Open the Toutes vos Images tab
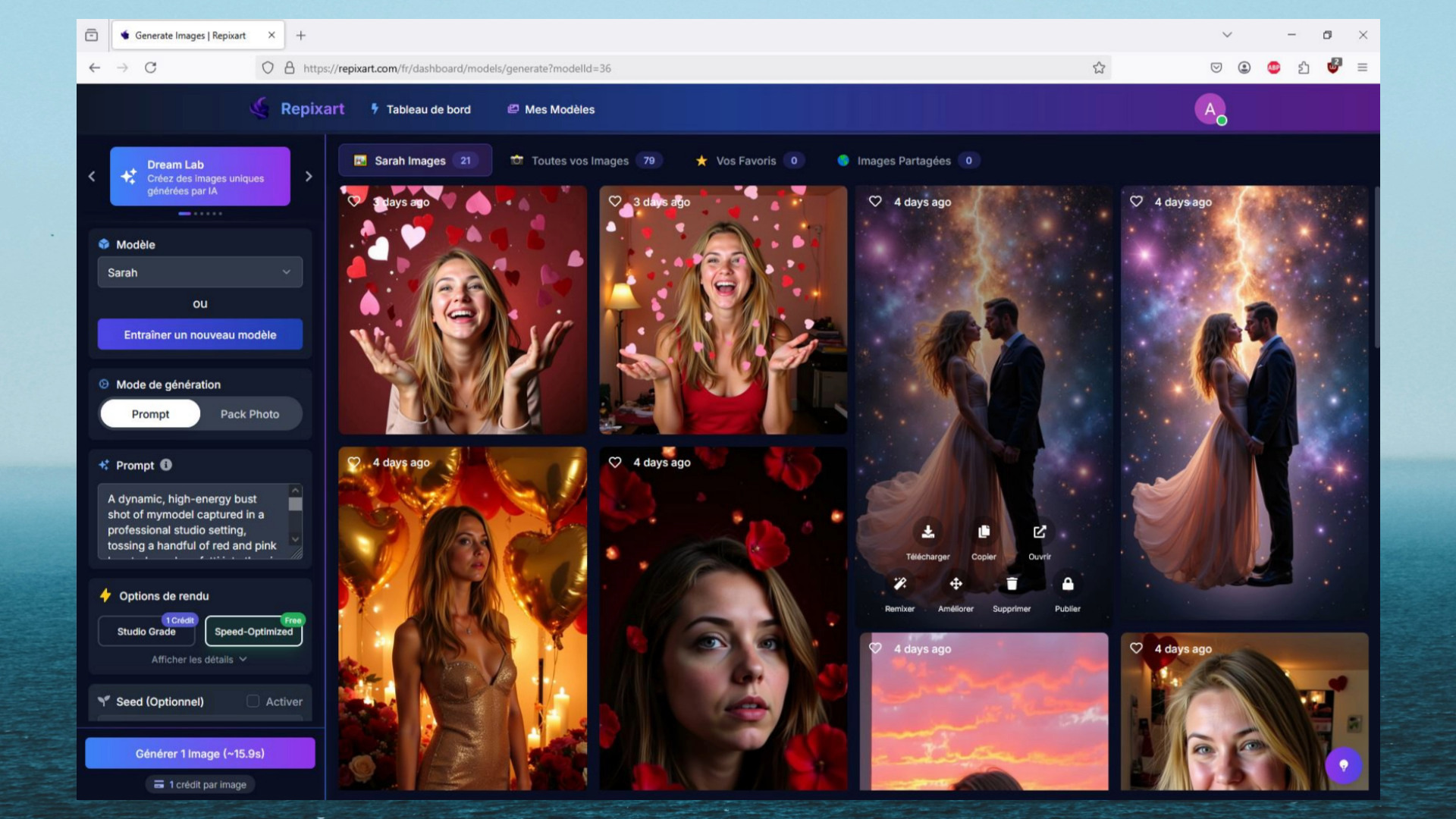The width and height of the screenshot is (1456, 819). pos(580,161)
